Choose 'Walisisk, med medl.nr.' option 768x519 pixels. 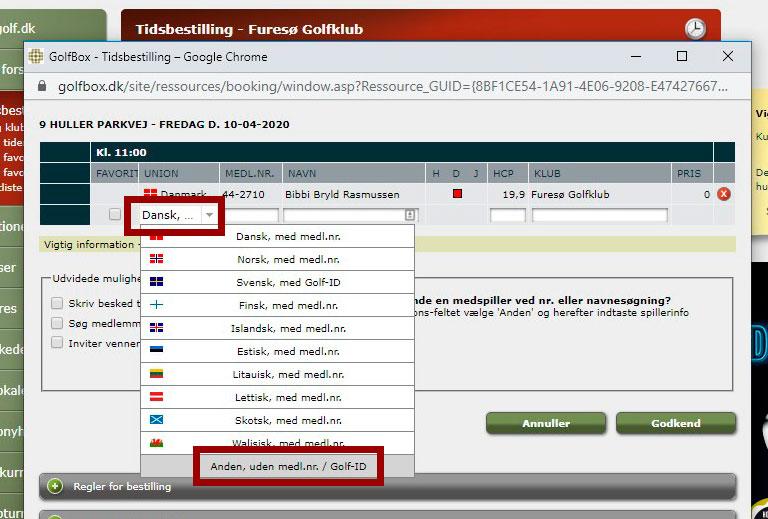(277, 443)
